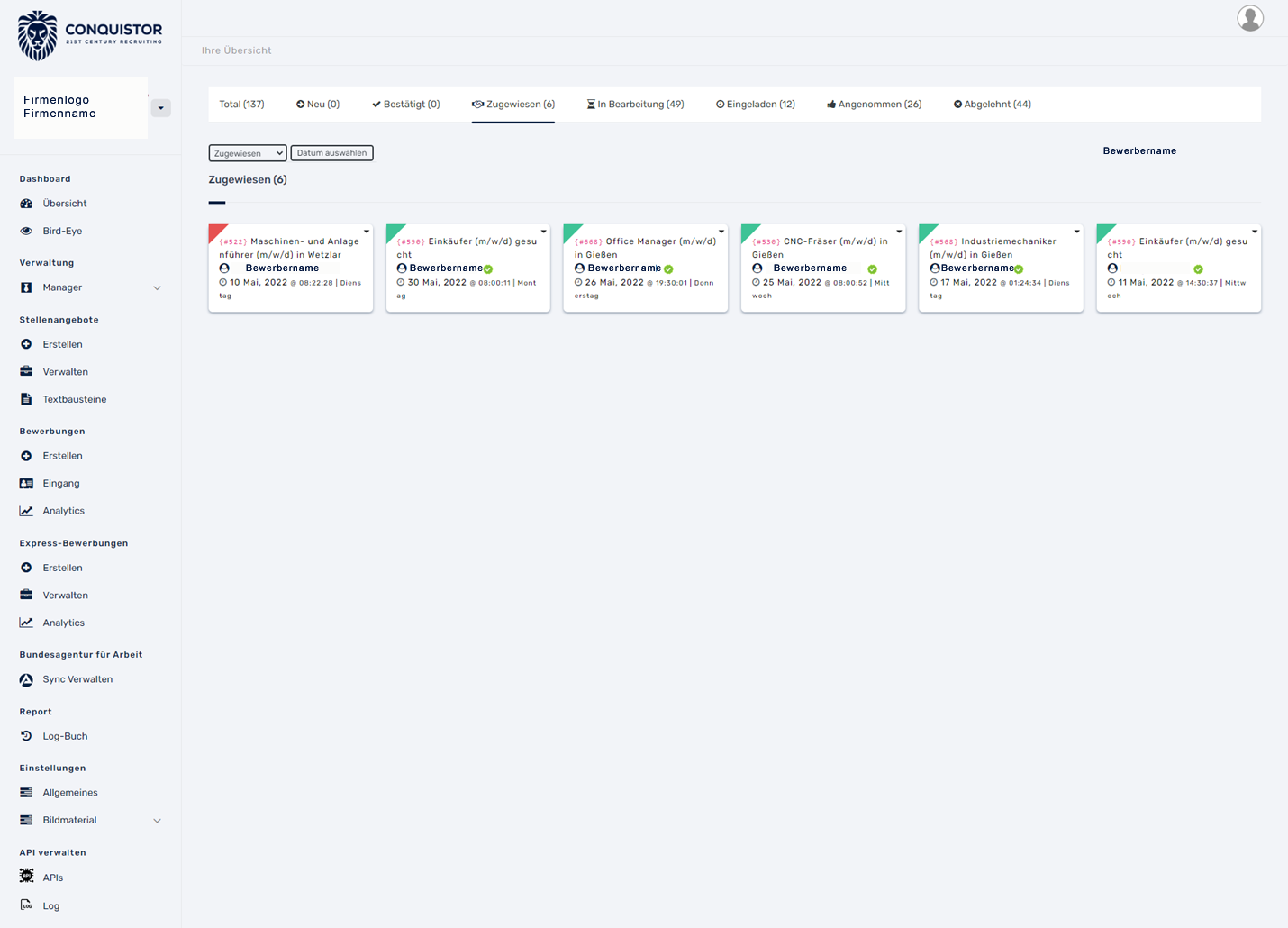The image size is (1288, 928).
Task: Click the Eingang inbox card icon
Action: pyautogui.click(x=26, y=484)
